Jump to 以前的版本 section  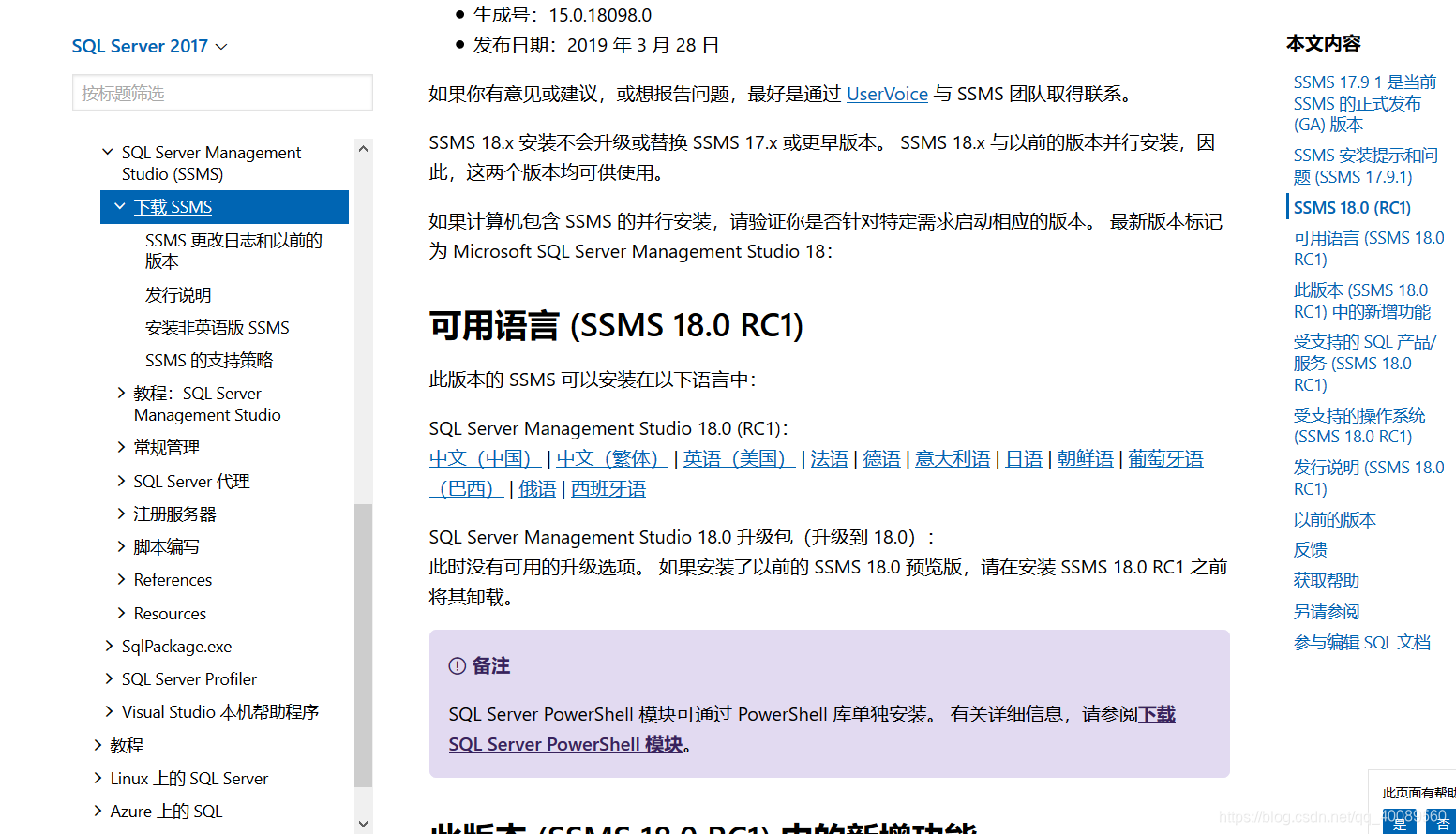(x=1335, y=520)
